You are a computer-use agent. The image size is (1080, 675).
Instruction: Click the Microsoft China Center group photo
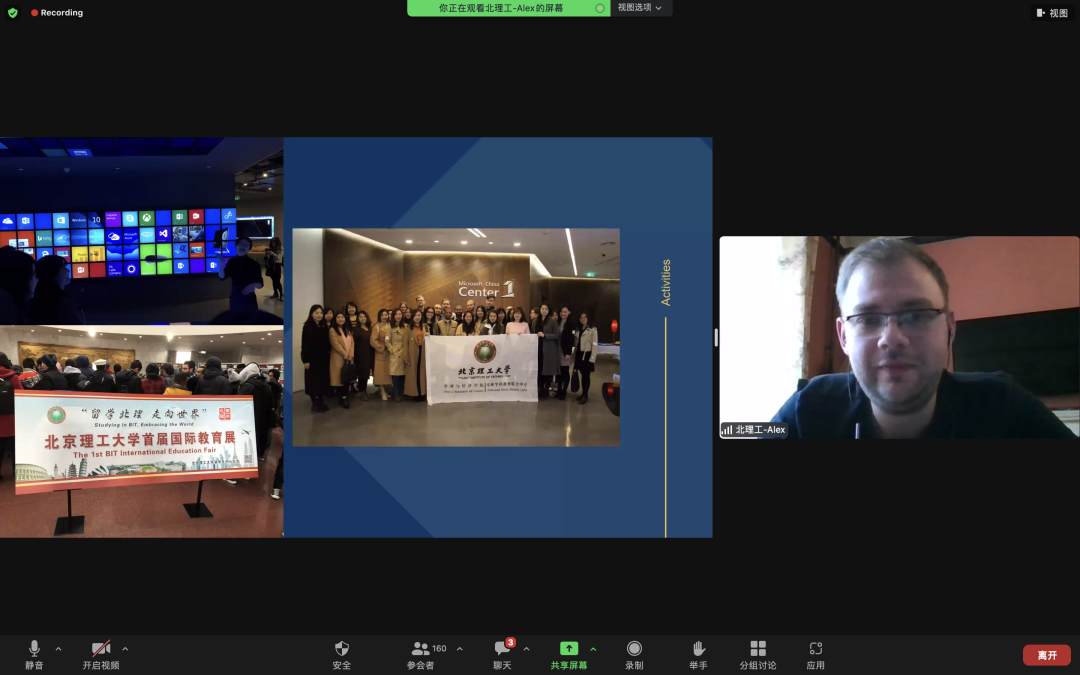click(x=456, y=338)
